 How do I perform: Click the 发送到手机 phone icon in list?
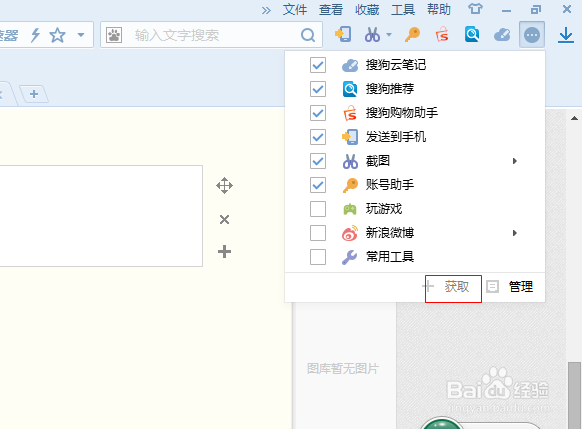pyautogui.click(x=350, y=137)
